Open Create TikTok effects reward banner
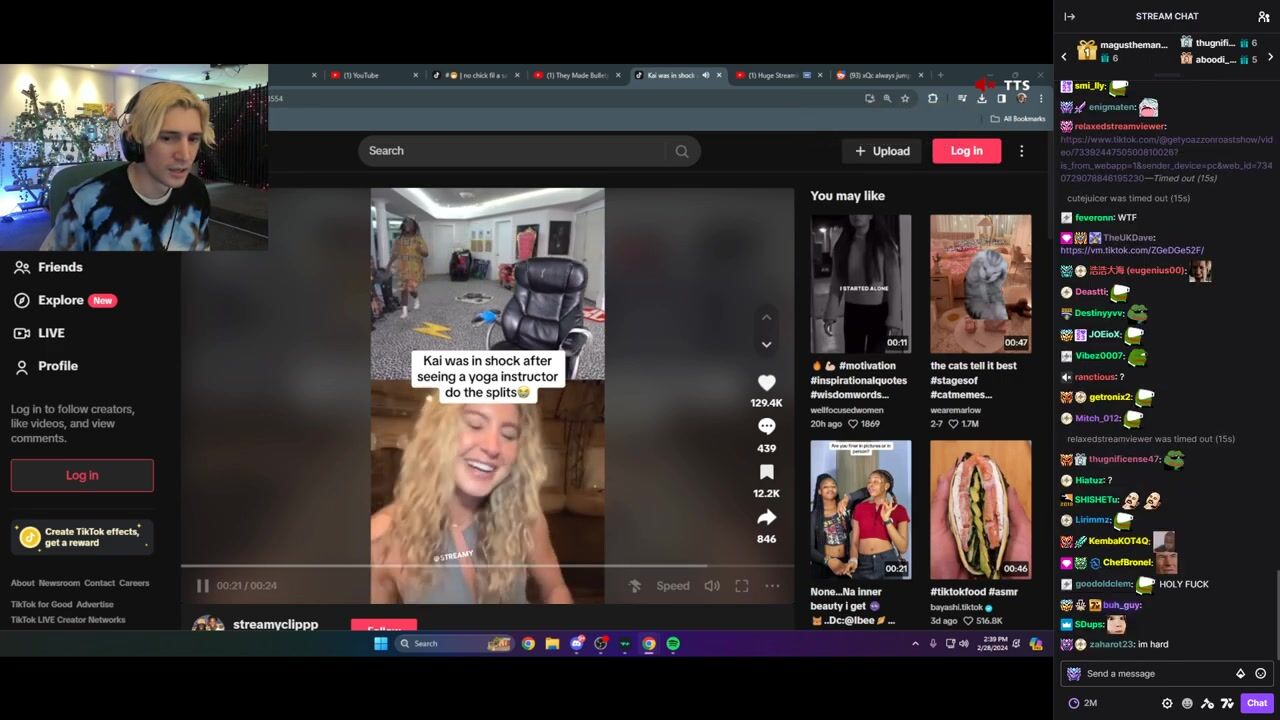Screen dimensions: 1280x720 pos(82,537)
